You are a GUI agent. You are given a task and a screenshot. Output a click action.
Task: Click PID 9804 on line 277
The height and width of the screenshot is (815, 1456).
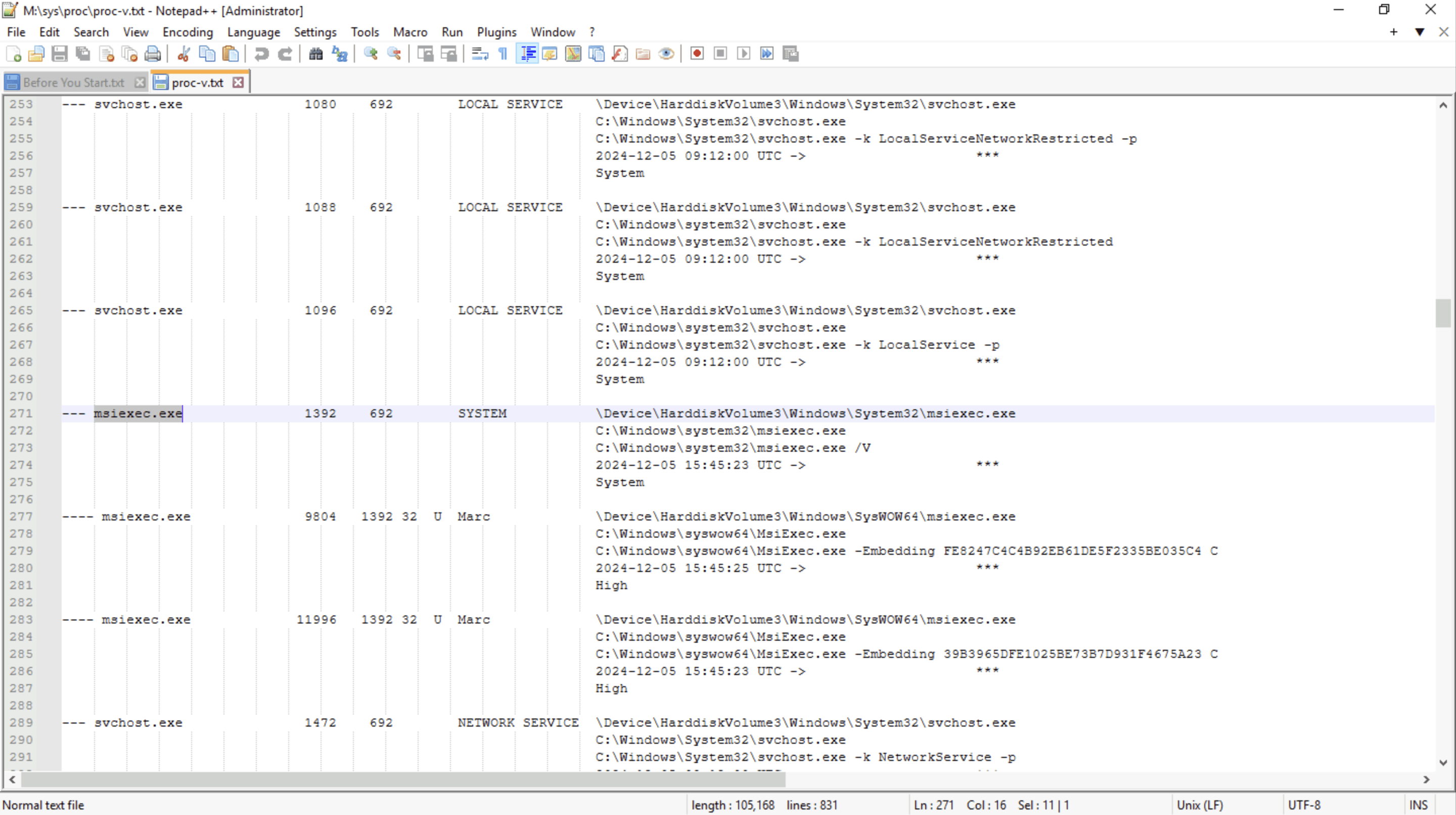[x=320, y=517]
